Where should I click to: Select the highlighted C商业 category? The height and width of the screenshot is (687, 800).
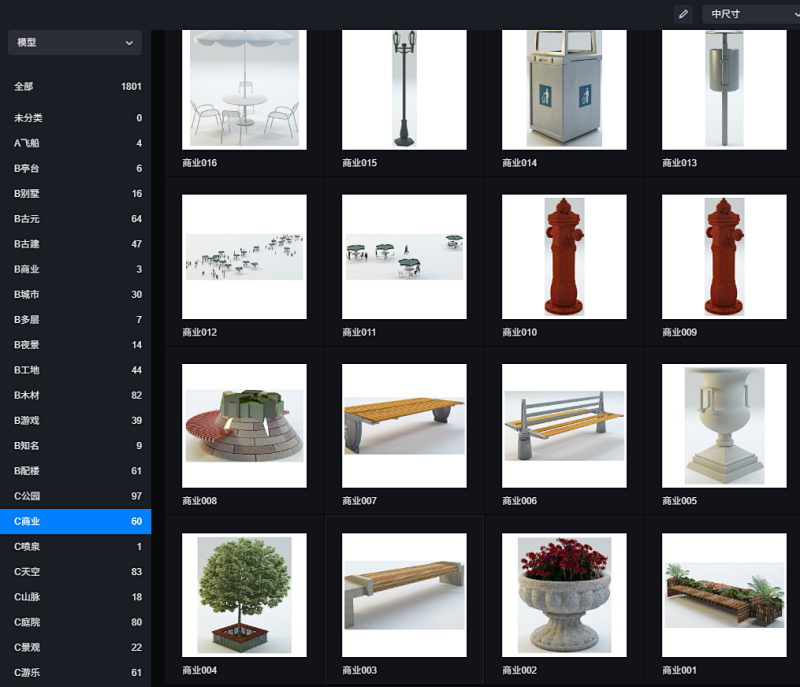tap(76, 521)
